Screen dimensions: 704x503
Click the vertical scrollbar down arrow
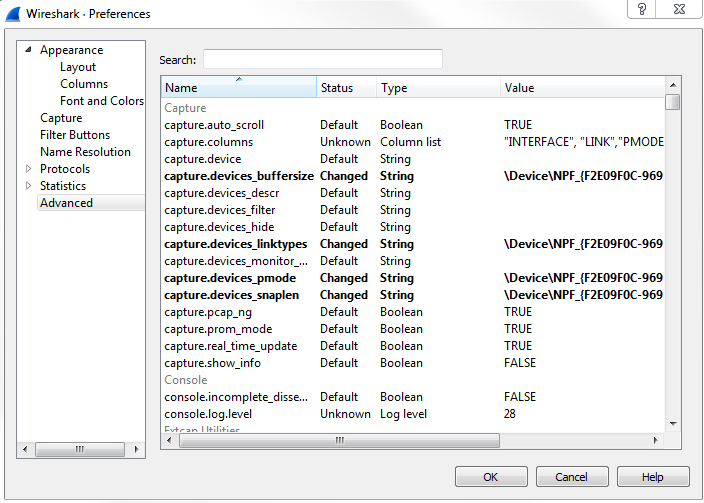[673, 424]
